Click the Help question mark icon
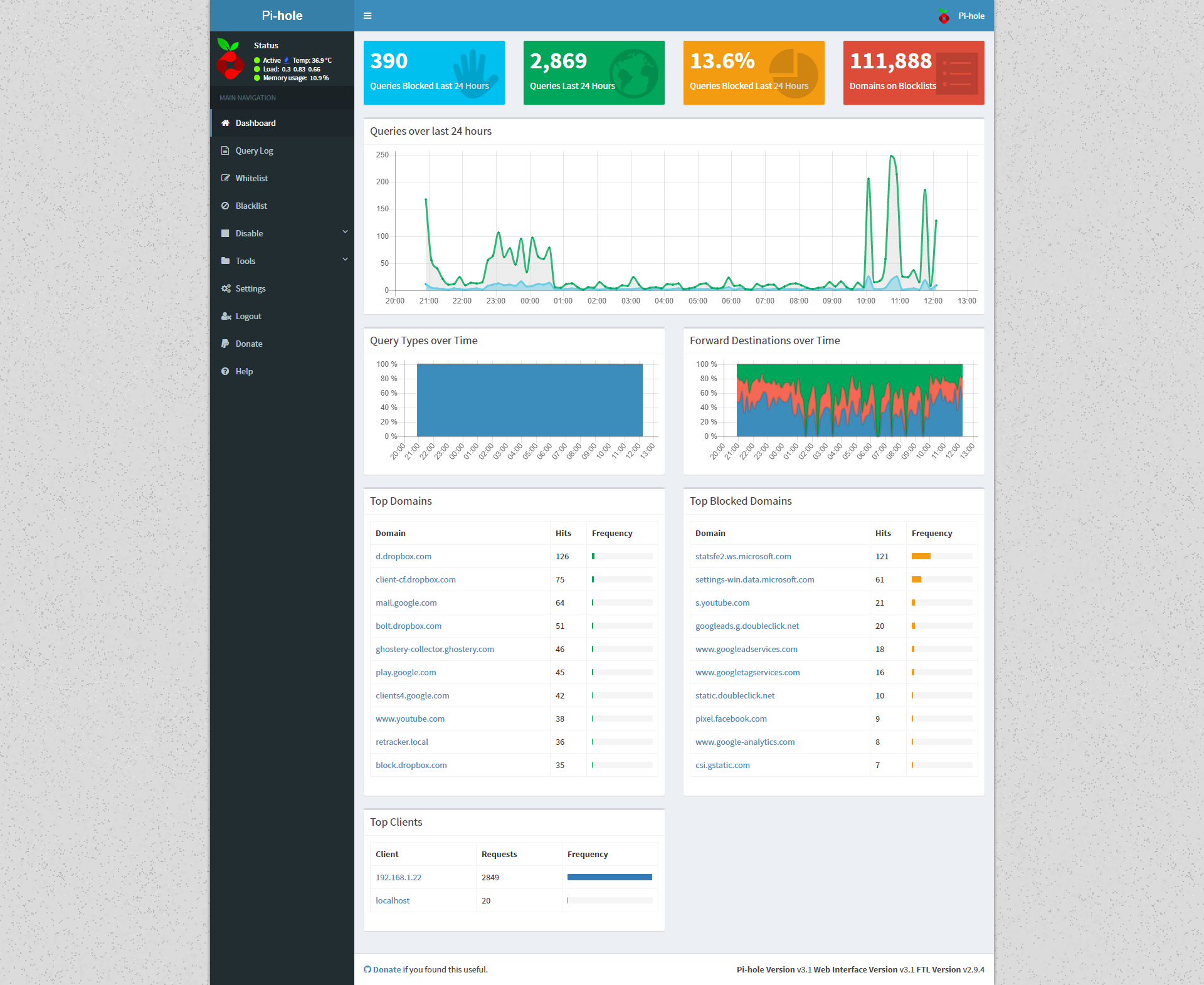Viewport: 1204px width, 985px height. point(225,371)
